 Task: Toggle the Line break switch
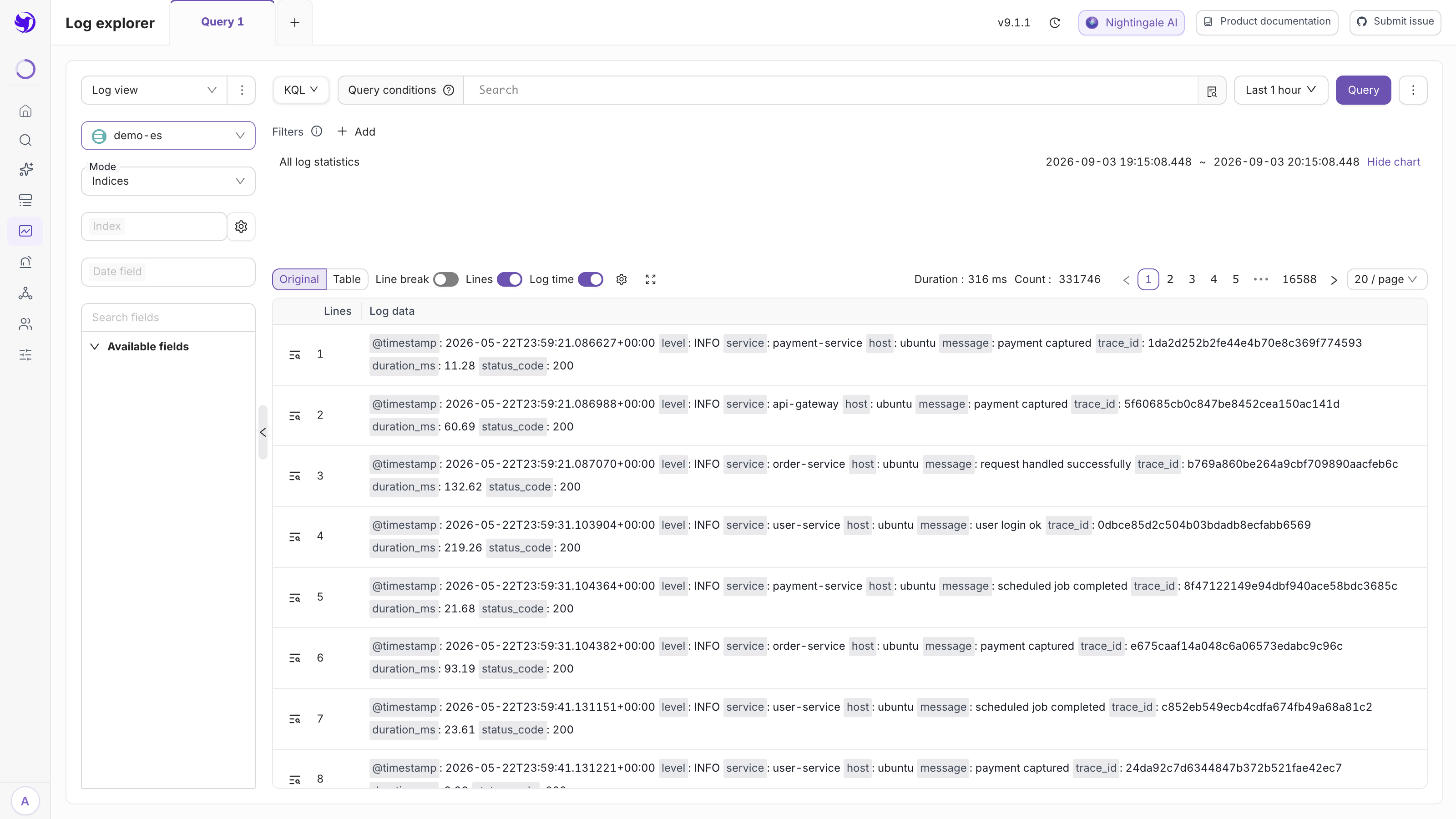(445, 279)
